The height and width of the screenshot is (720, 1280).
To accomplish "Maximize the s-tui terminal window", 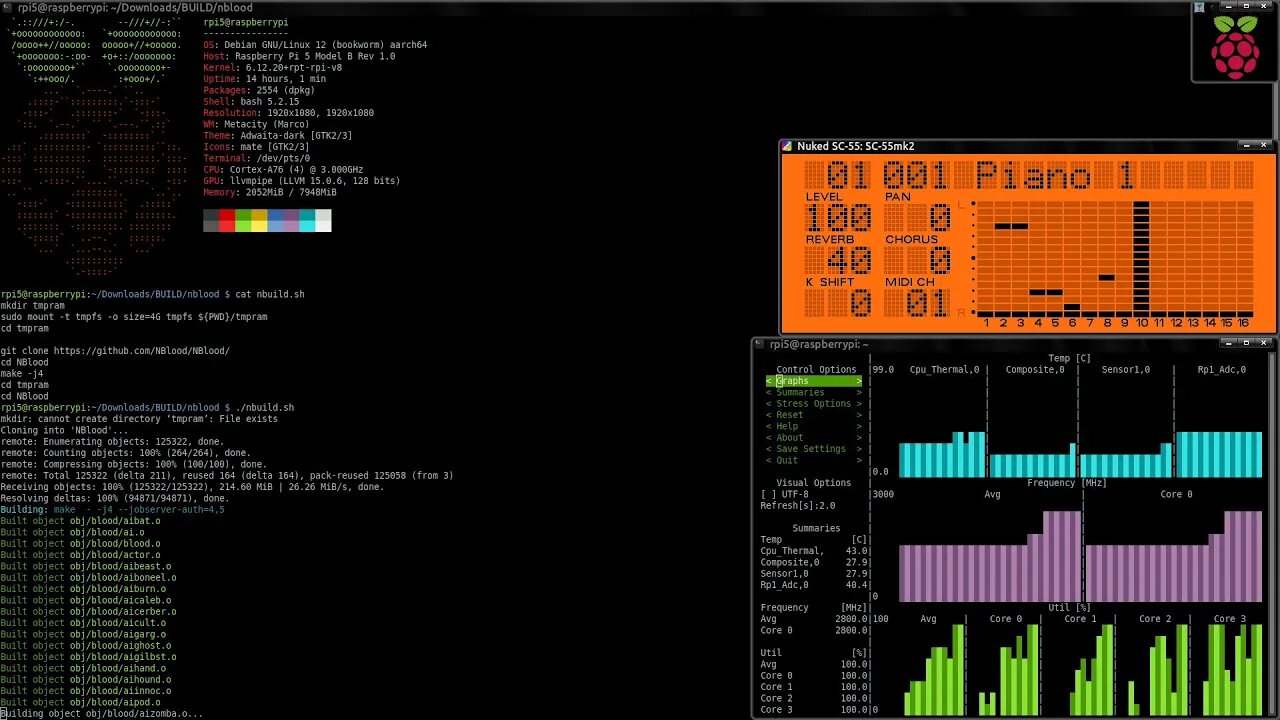I will [x=1248, y=344].
